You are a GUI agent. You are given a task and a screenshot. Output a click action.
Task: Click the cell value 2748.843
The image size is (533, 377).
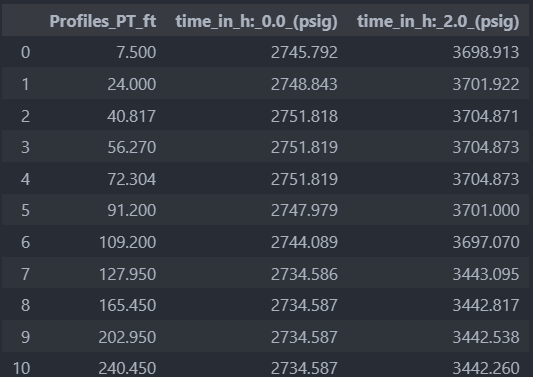(x=304, y=84)
